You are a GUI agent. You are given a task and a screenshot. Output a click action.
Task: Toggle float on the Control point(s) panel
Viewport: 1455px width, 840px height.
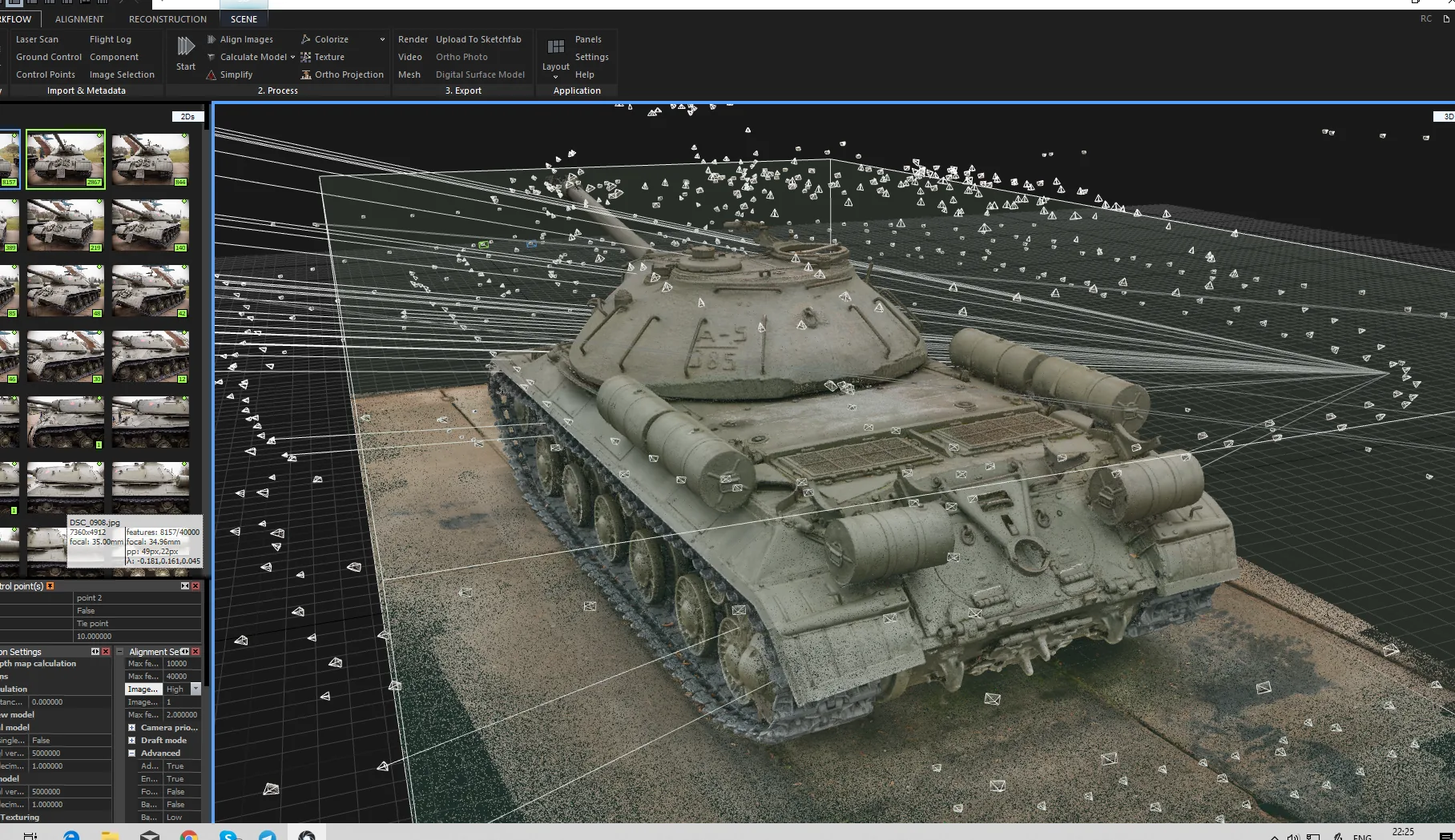click(185, 586)
